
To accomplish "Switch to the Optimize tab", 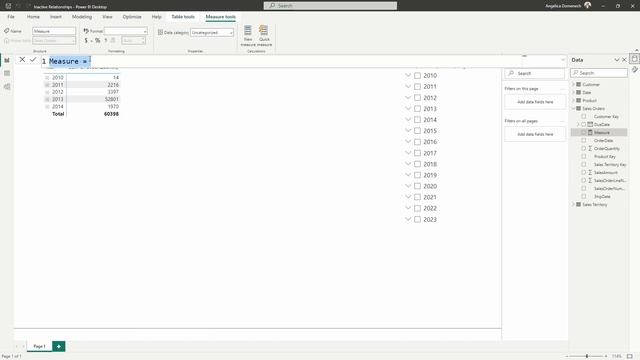I will [132, 17].
